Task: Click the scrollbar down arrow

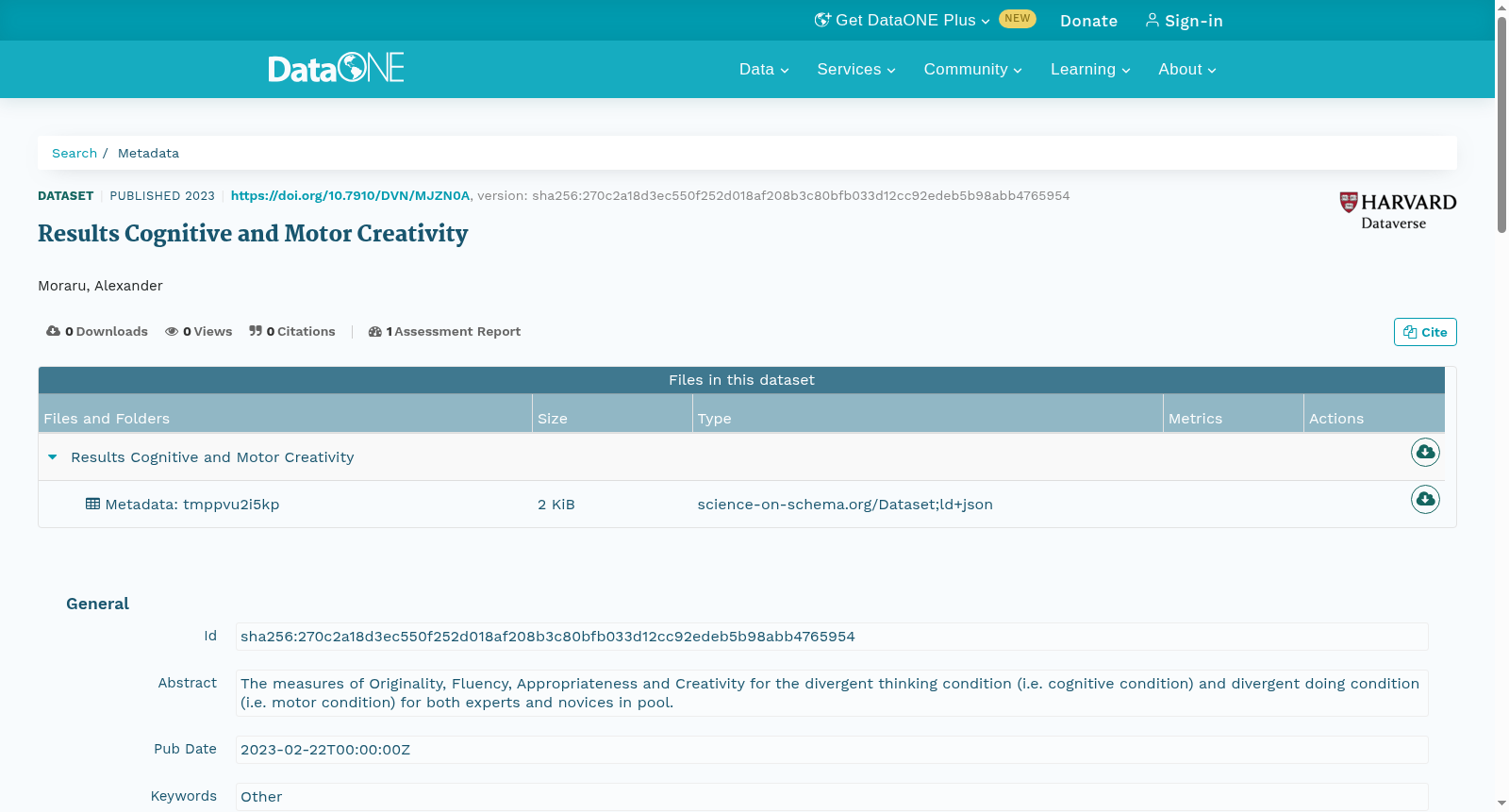Action: [x=1501, y=804]
